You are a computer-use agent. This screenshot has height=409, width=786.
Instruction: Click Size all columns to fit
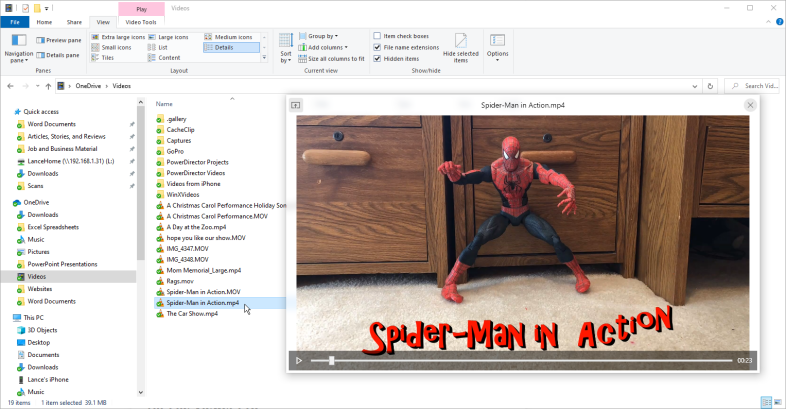[x=331, y=59]
